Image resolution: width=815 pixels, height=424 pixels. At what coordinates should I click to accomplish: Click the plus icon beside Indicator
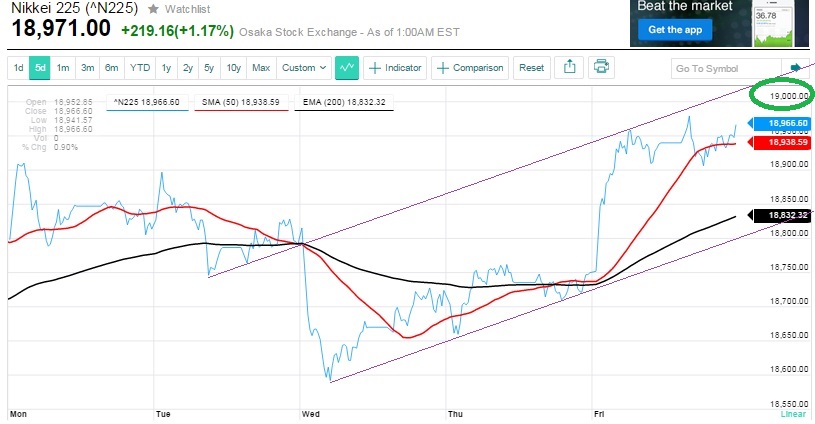tap(375, 68)
